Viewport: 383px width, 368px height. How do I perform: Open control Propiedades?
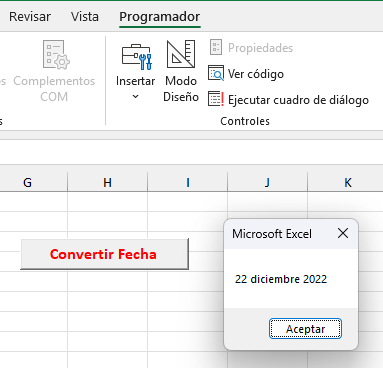click(251, 48)
